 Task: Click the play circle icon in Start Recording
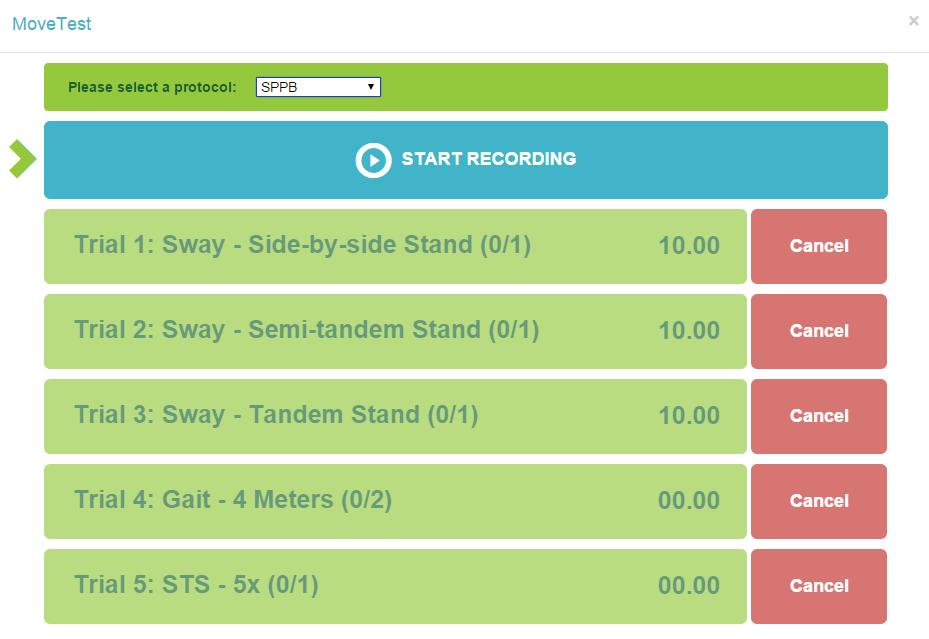373,160
